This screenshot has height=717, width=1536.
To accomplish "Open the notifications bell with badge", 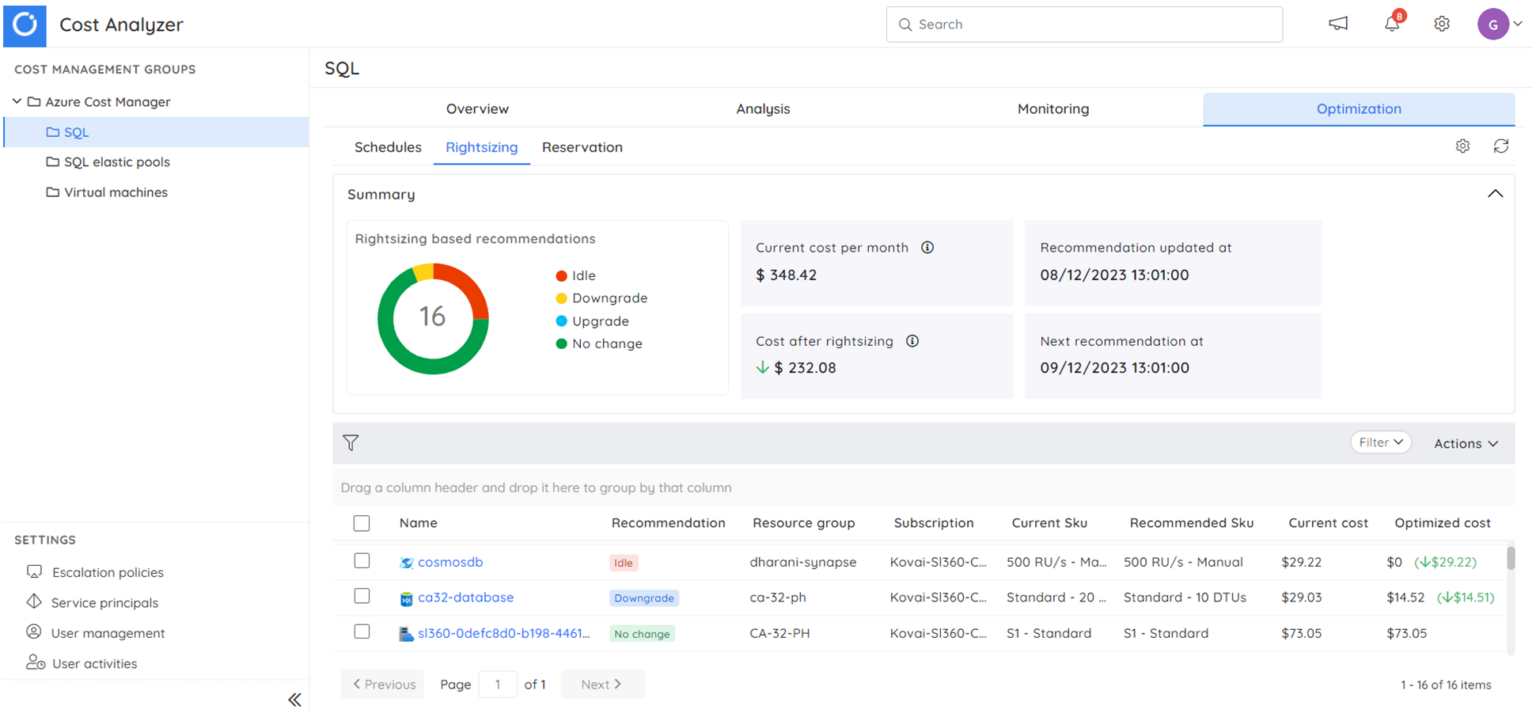I will click(1391, 23).
